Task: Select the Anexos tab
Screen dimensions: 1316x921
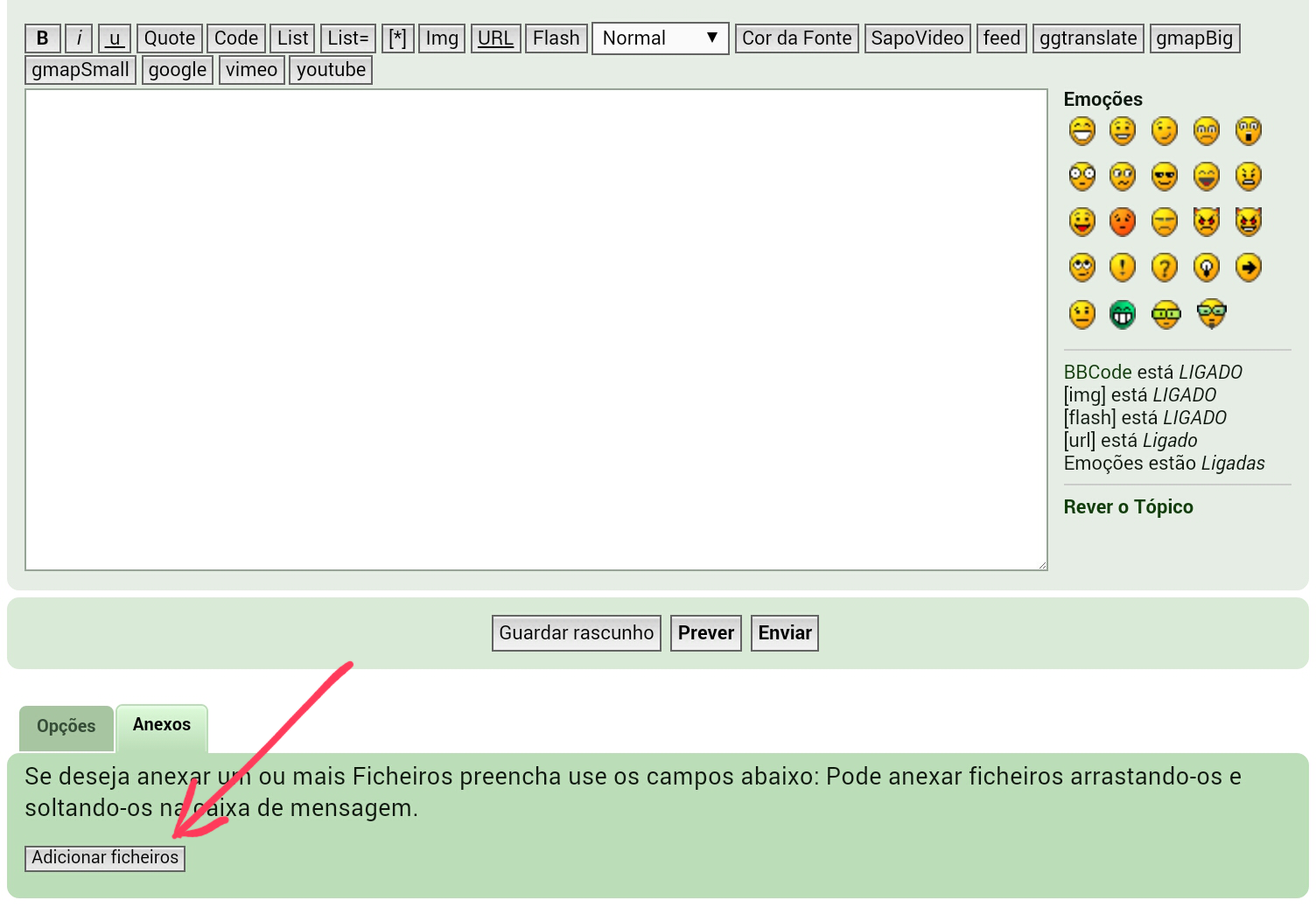Action: (162, 726)
